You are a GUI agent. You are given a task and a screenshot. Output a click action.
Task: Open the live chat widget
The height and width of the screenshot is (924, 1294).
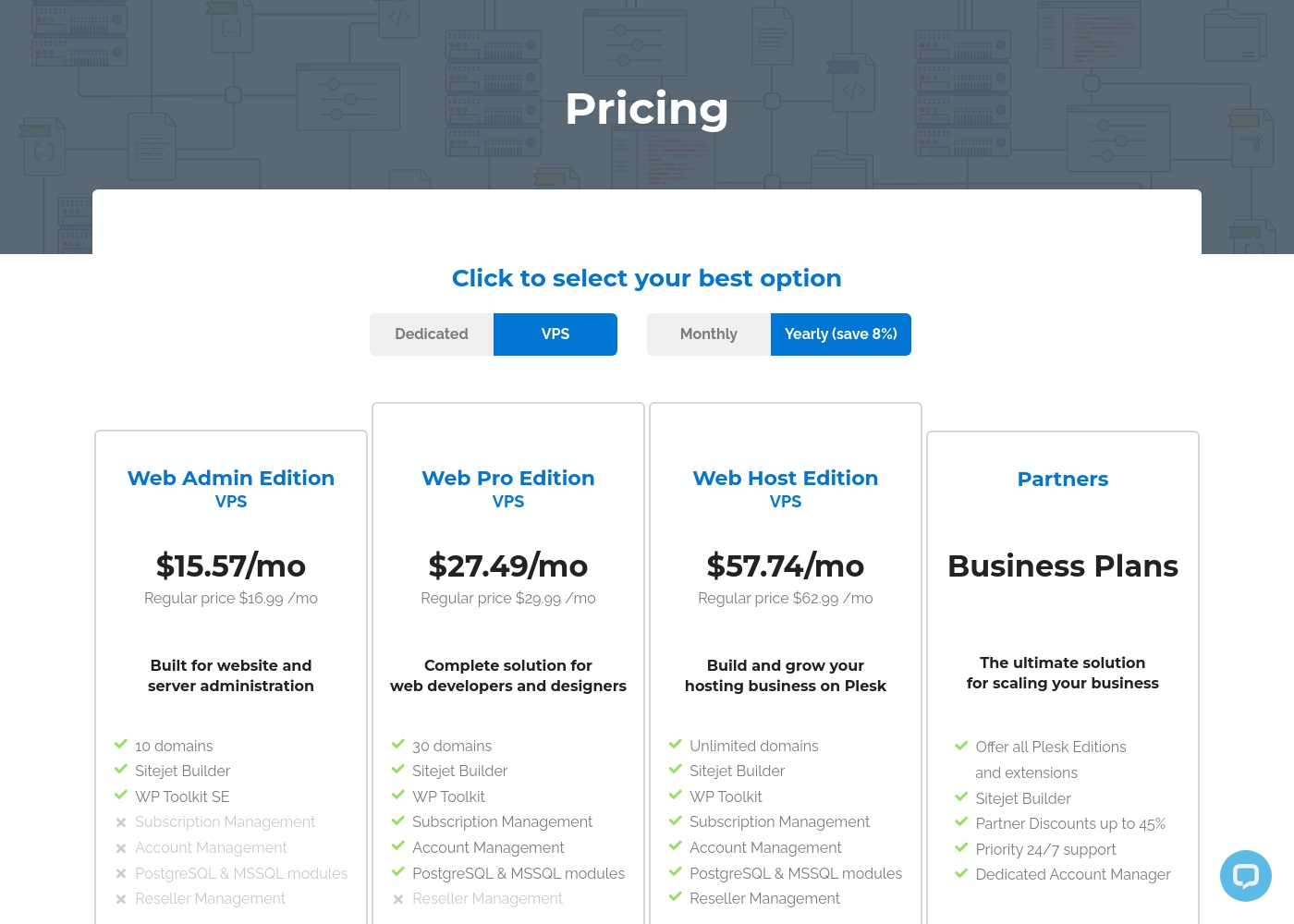1246,876
